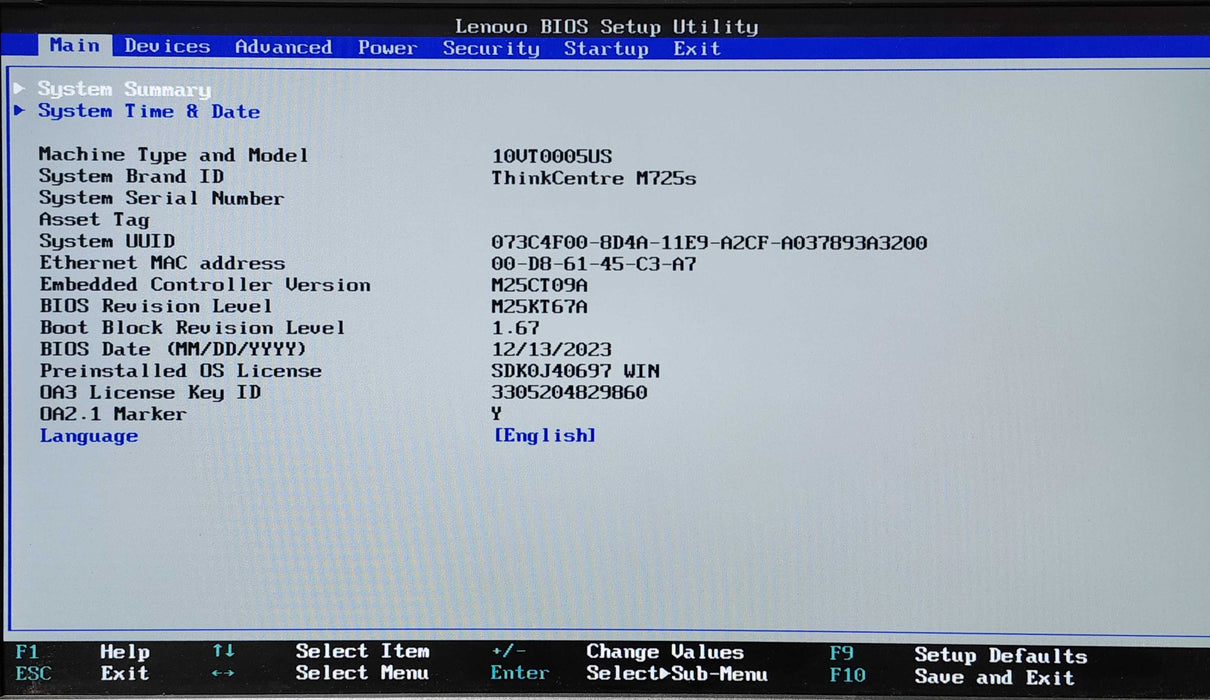Select the English language value

coord(546,434)
